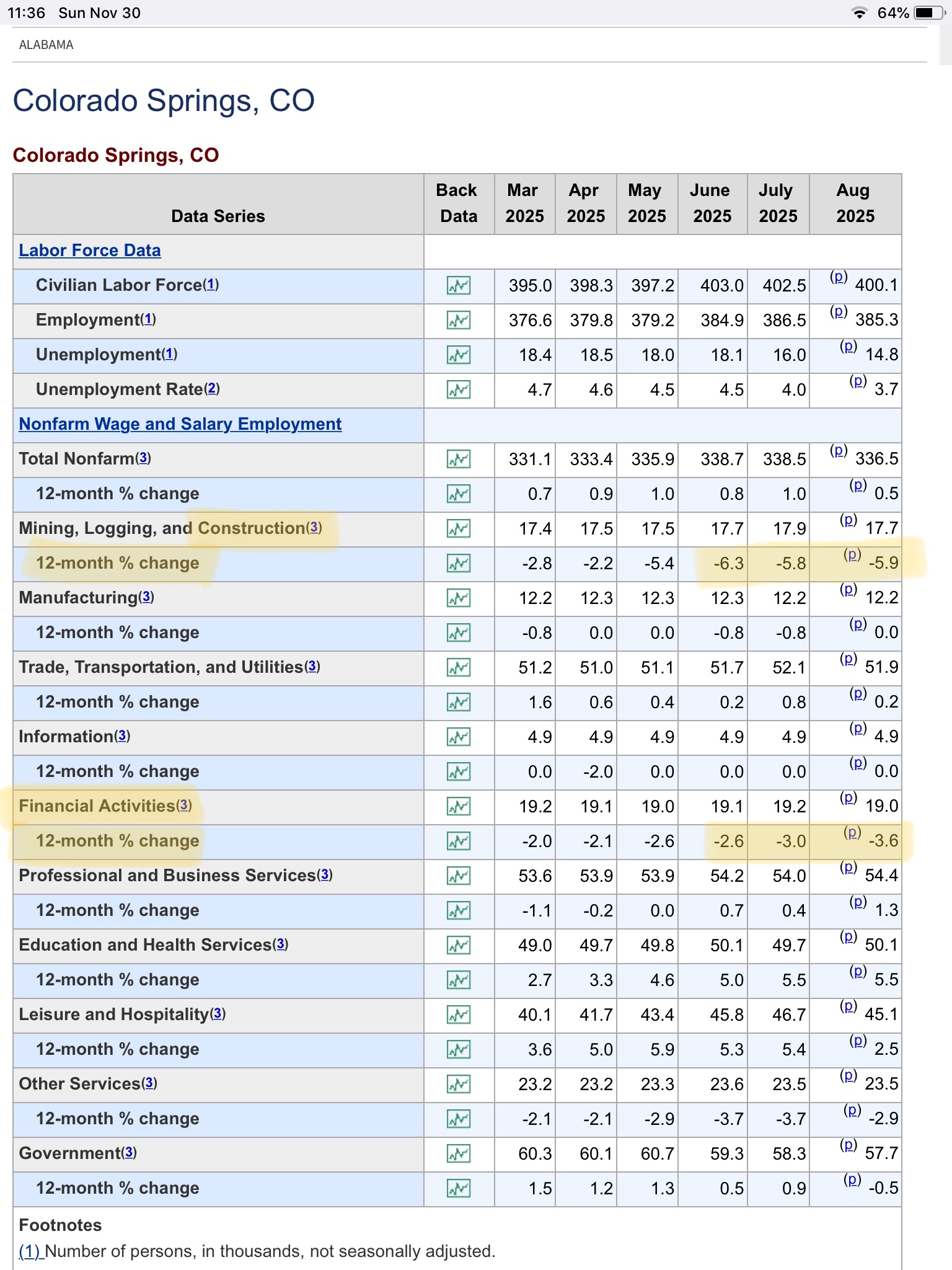Click the Unemployment Rate back data icon
Viewport: 952px width, 1270px height.
pos(458,390)
